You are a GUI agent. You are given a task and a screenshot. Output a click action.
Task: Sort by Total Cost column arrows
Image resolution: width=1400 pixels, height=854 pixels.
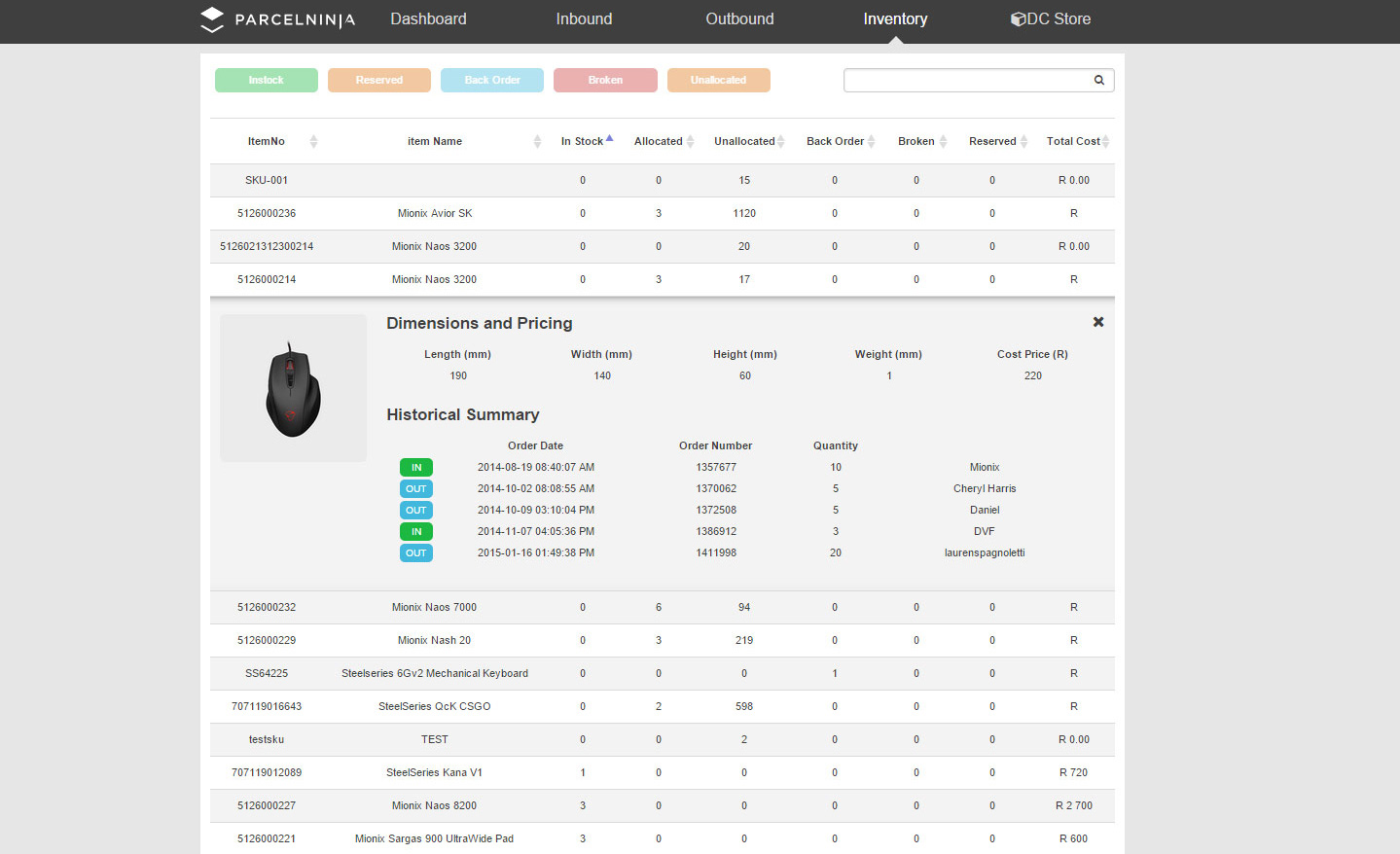1105,141
